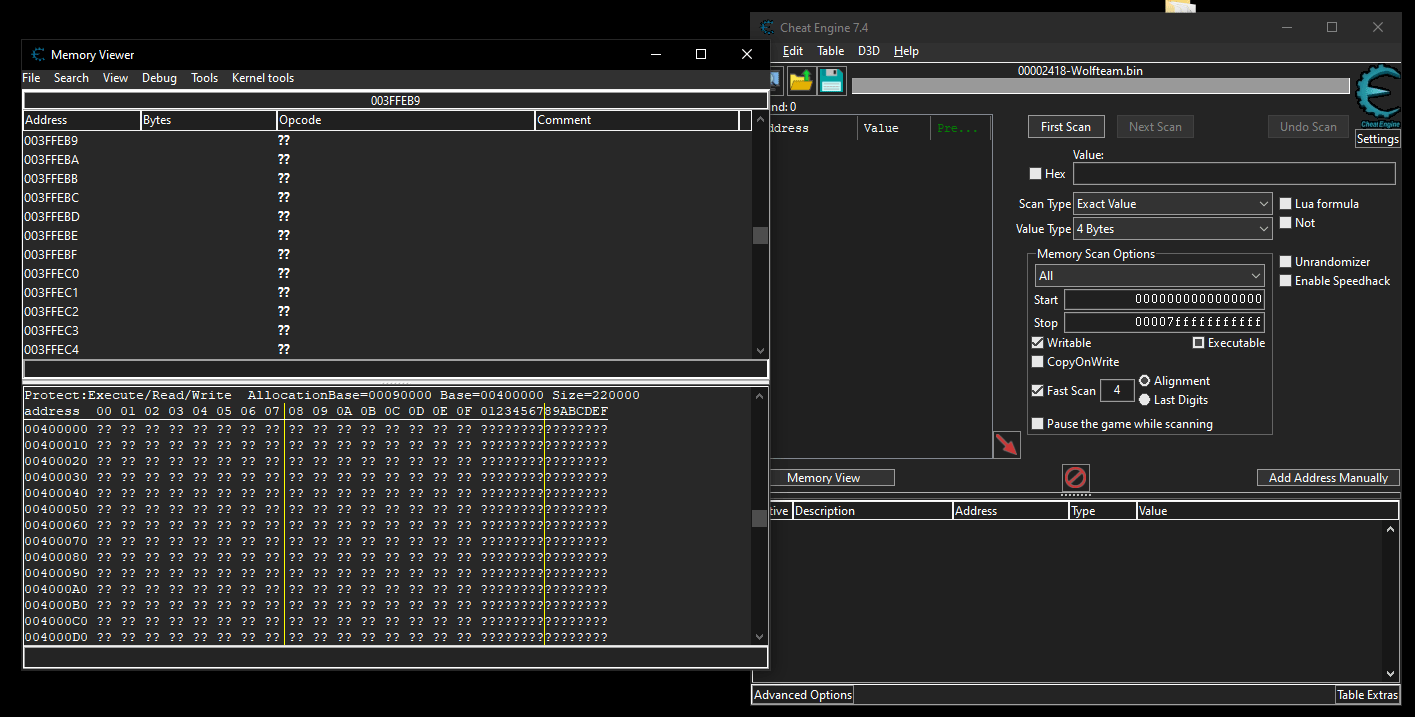Toggle the Executable checkbox
Viewport: 1415px width, 717px height.
(x=1199, y=343)
